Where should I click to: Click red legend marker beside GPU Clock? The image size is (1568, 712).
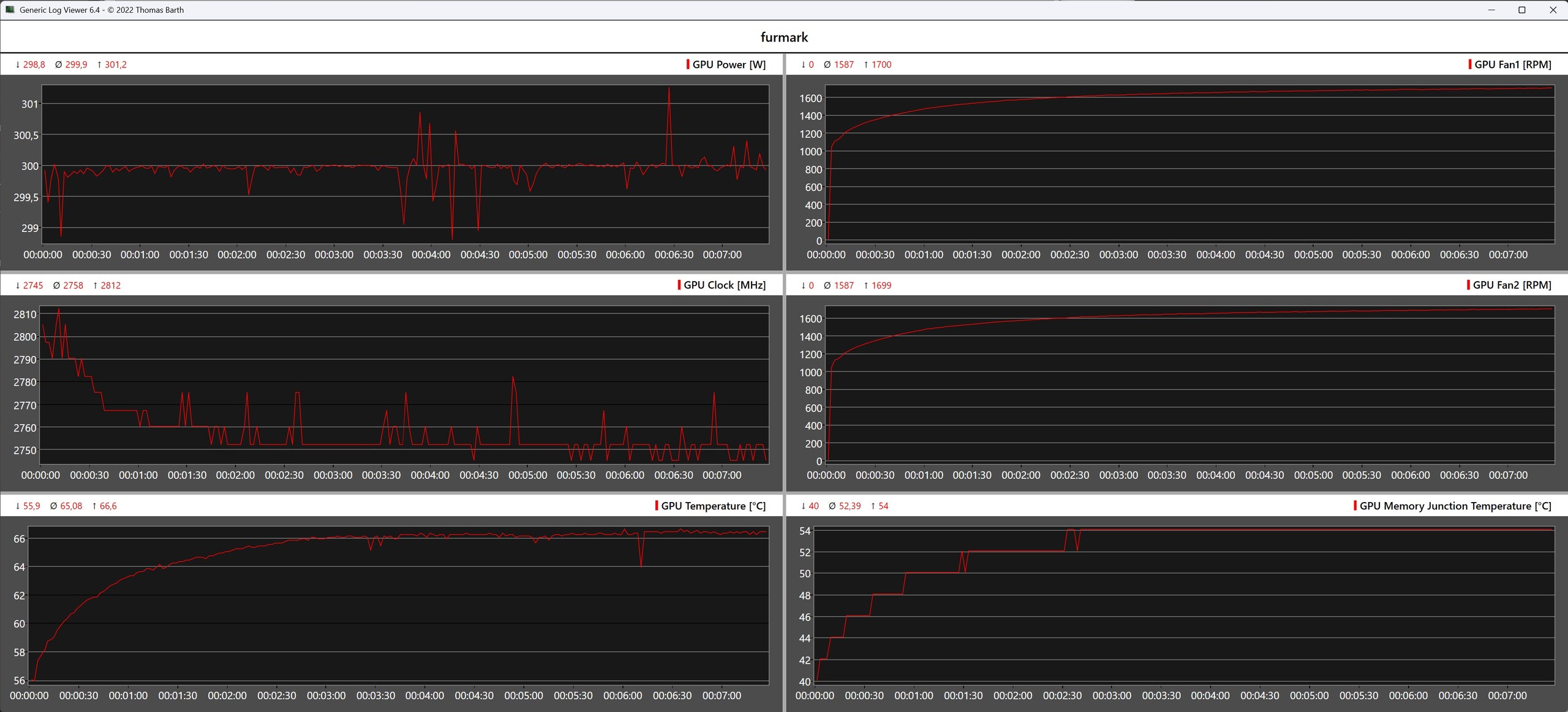click(x=679, y=285)
